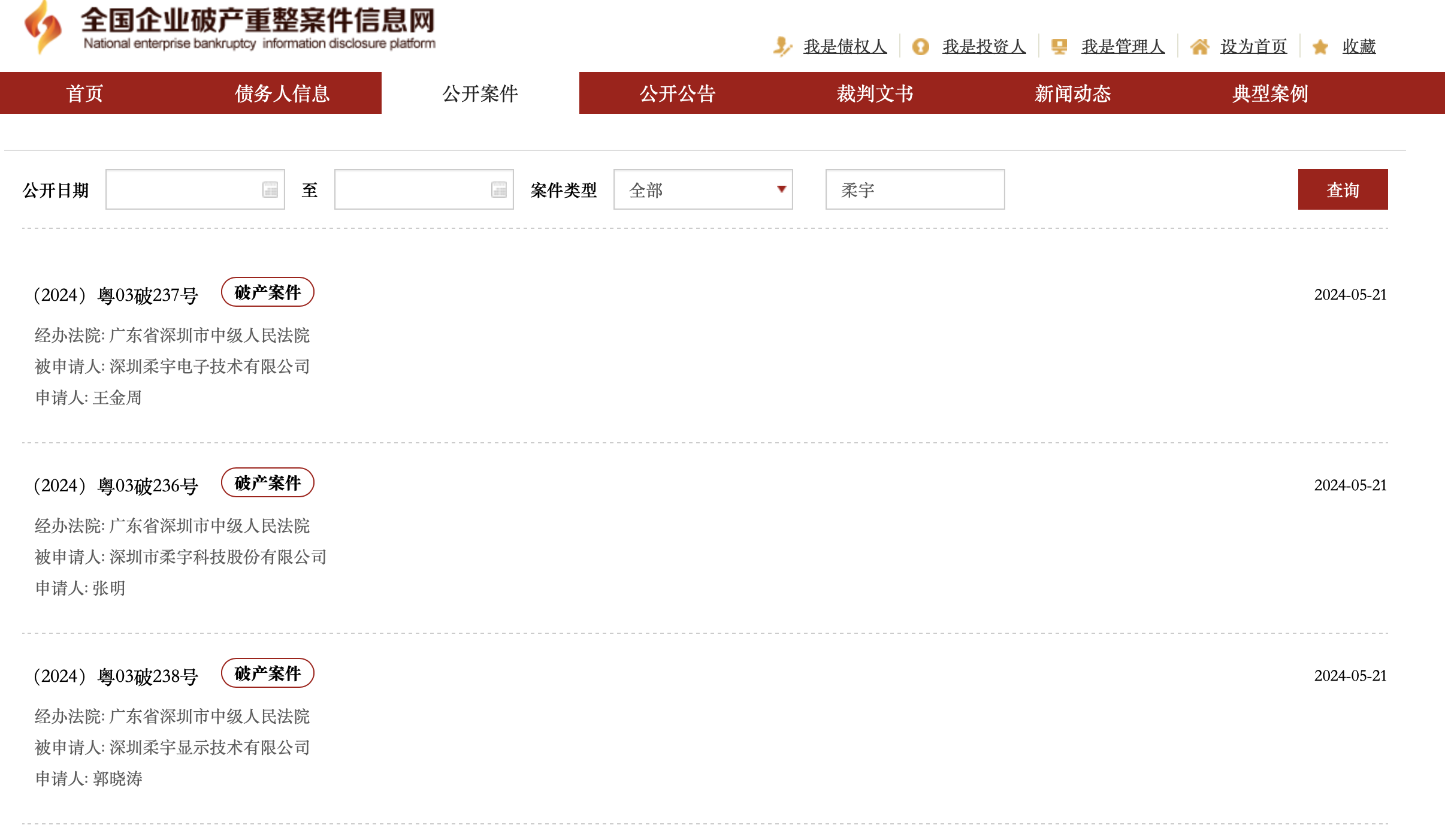This screenshot has width=1445, height=840.
Task: Click the creditor icon beside 我是债权人
Action: pyautogui.click(x=782, y=46)
